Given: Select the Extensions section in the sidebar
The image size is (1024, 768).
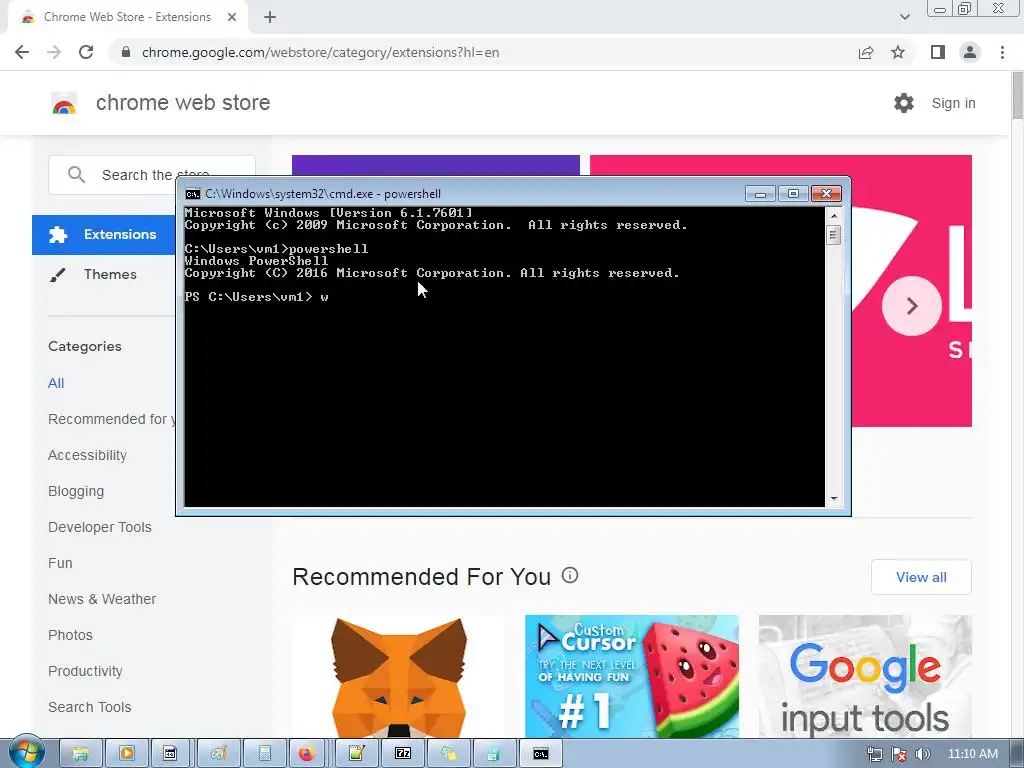Looking at the screenshot, I should (x=104, y=234).
